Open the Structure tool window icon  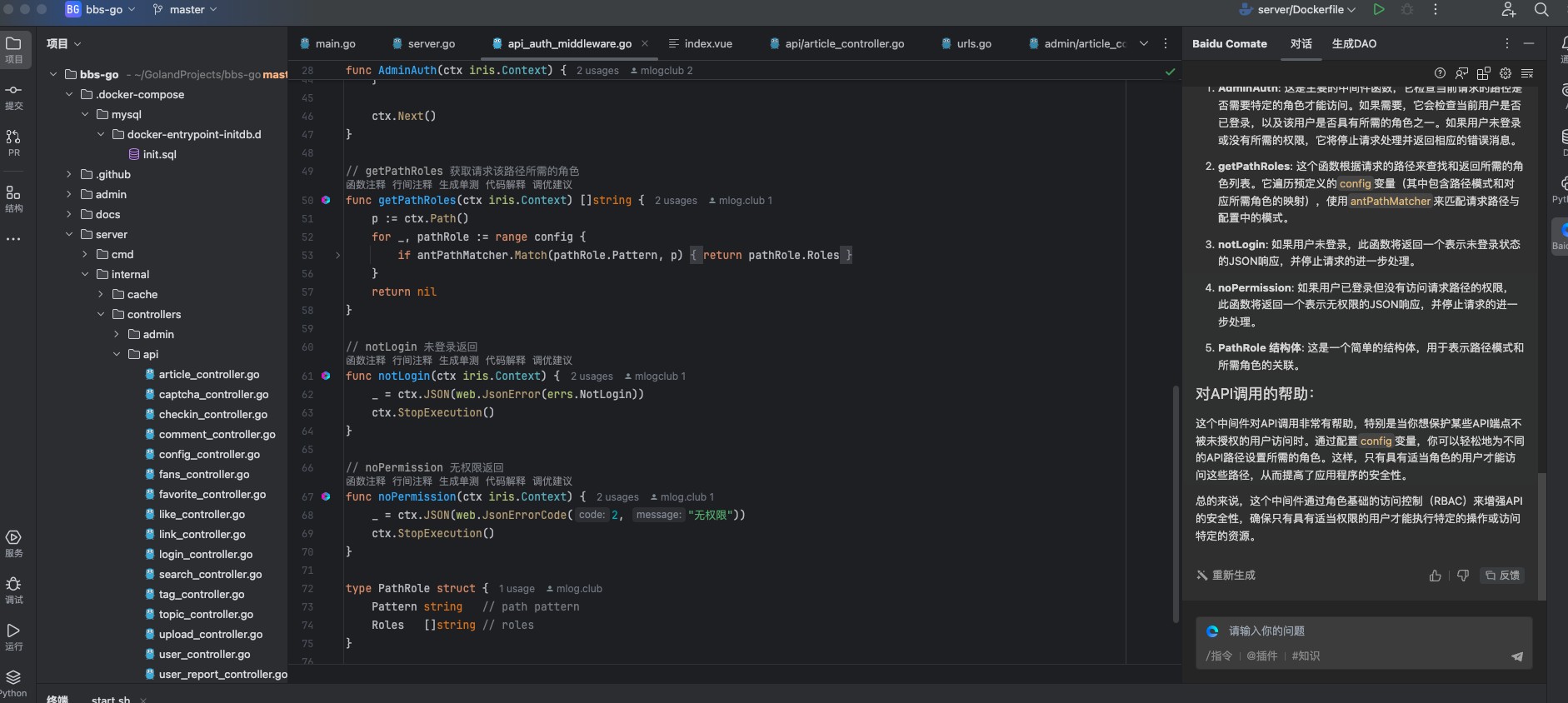pos(14,198)
